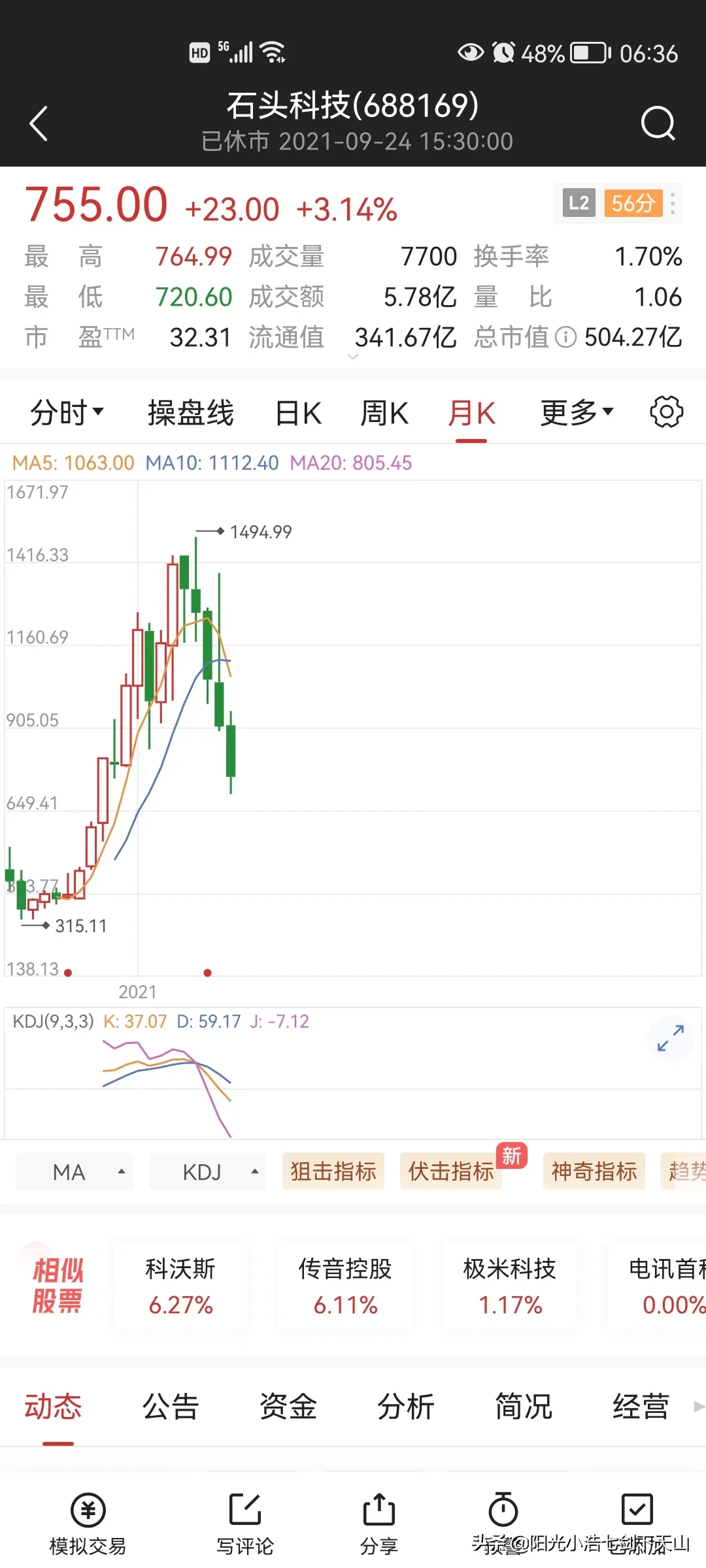Screen dimensions: 706x1568
Task: Tap the eye comfort status icon
Action: [x=471, y=52]
